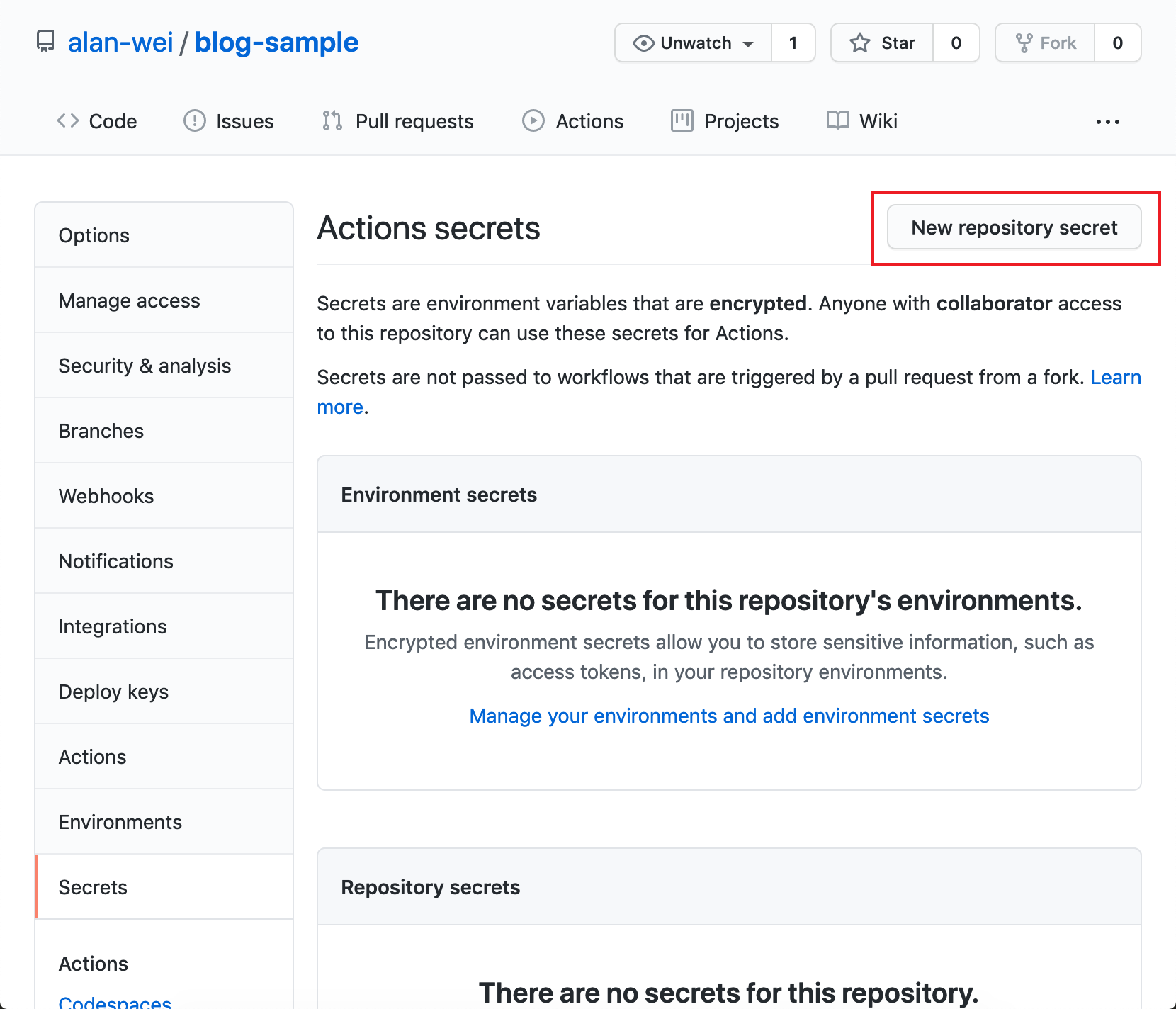Open Branches settings in sidebar
This screenshot has width=1176, height=1009.
(164, 431)
